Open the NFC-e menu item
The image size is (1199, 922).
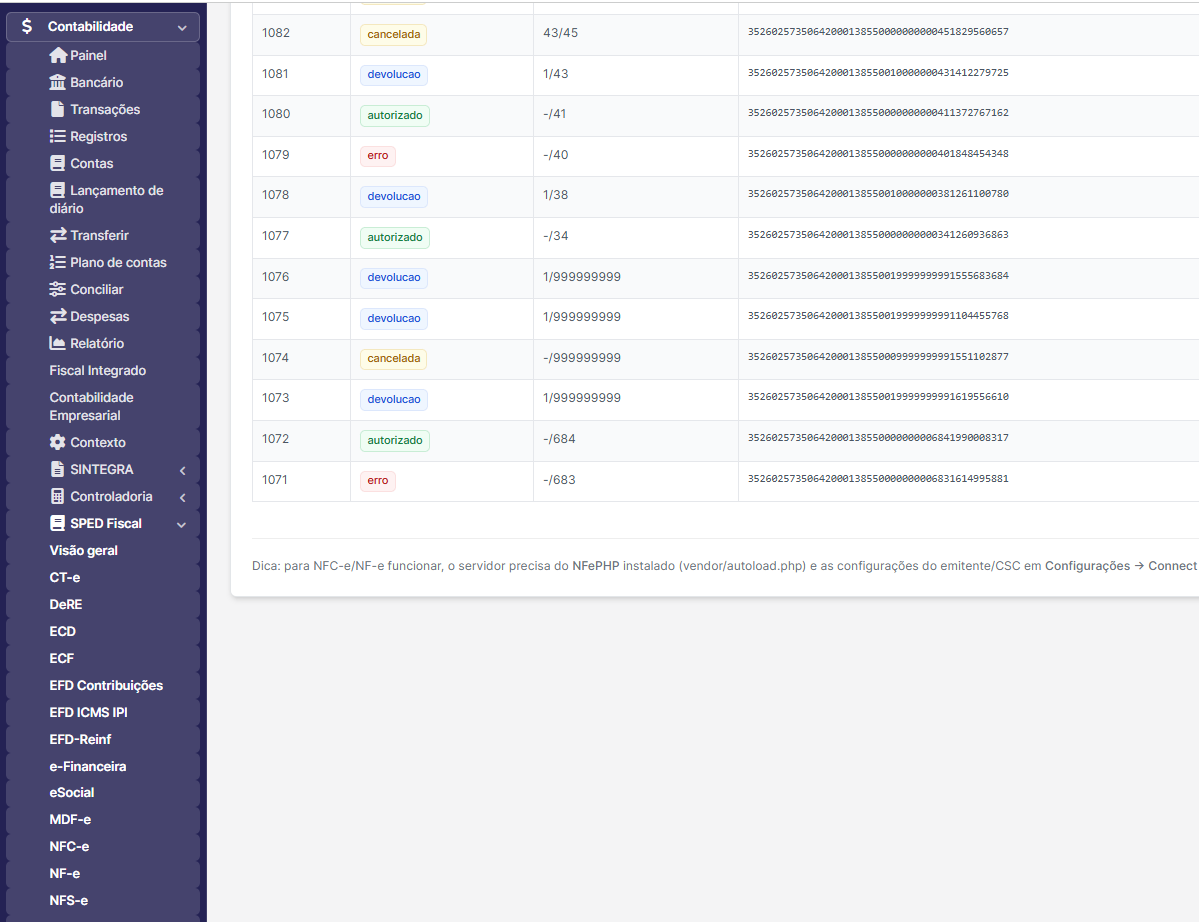(x=69, y=847)
